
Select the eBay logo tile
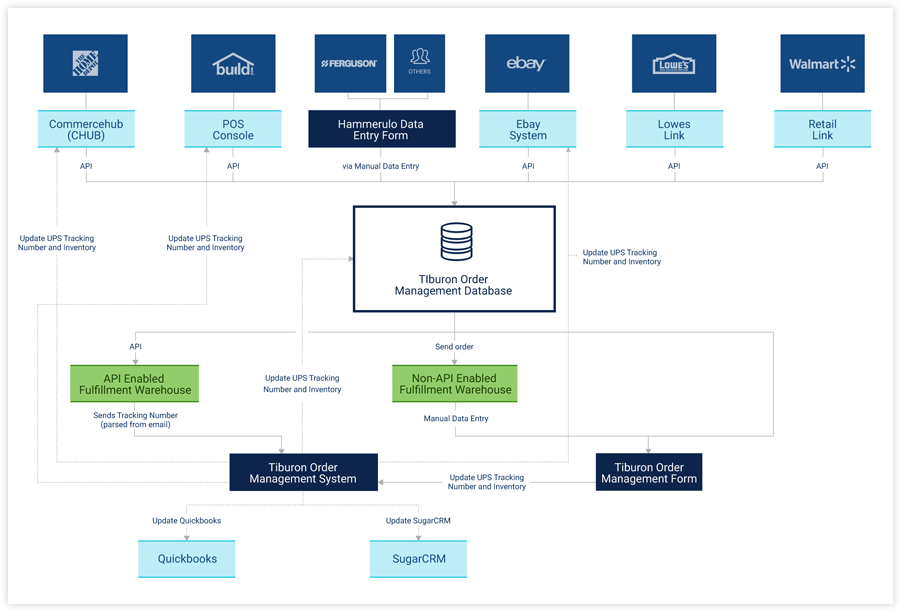click(527, 63)
